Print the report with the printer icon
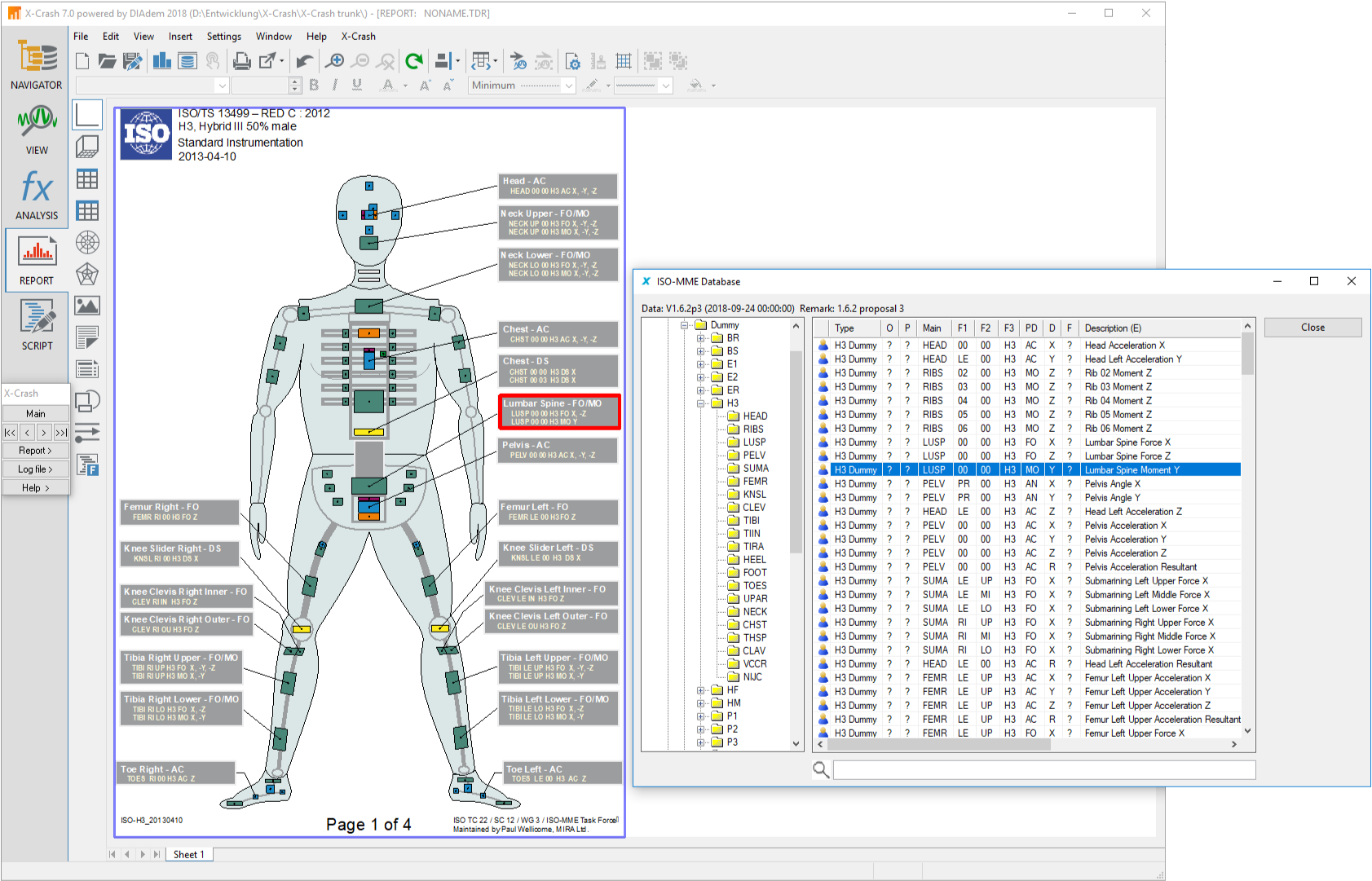This screenshot has height=881, width=1372. [x=241, y=61]
